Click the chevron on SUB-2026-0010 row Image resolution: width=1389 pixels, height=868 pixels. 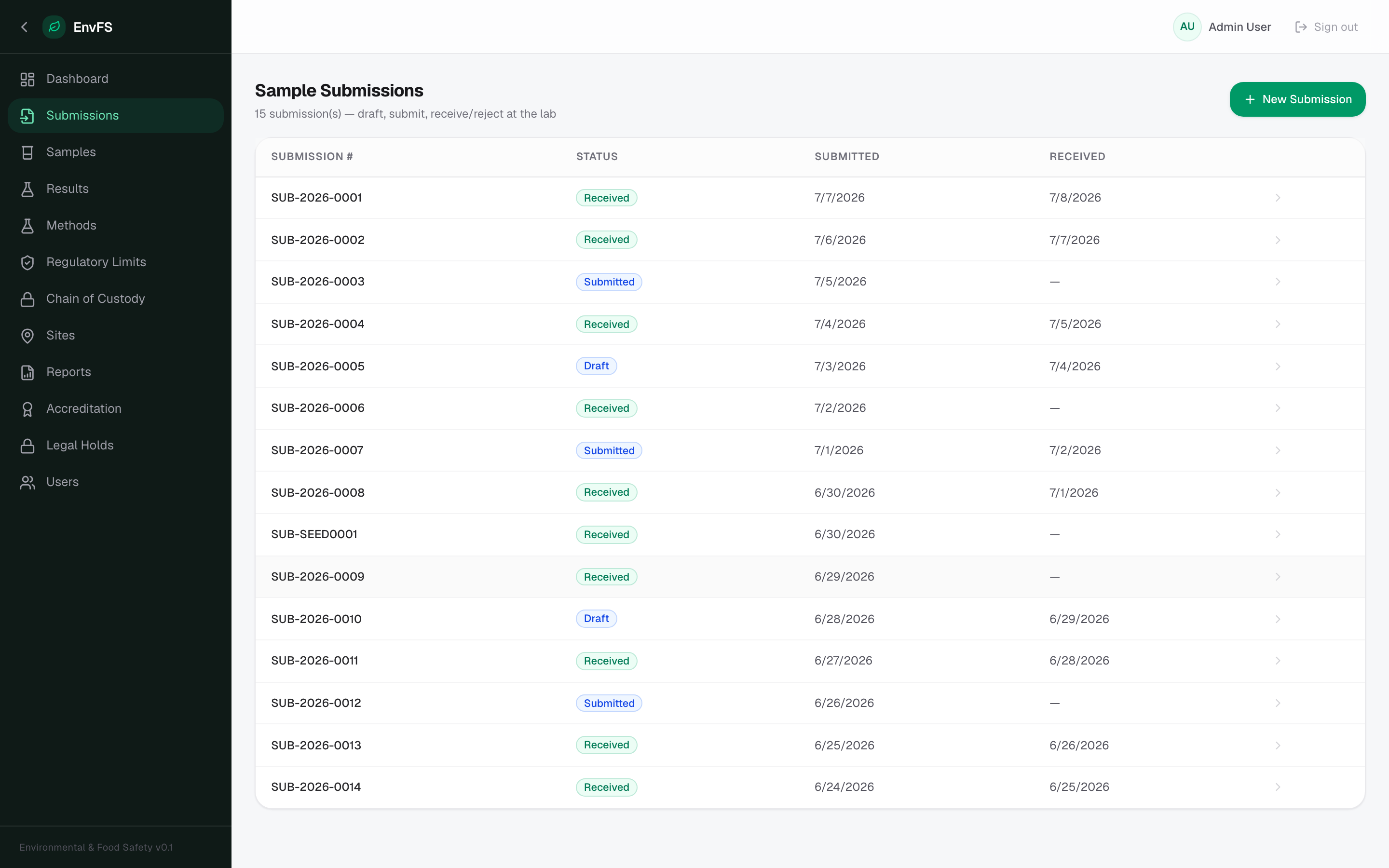pyautogui.click(x=1278, y=619)
